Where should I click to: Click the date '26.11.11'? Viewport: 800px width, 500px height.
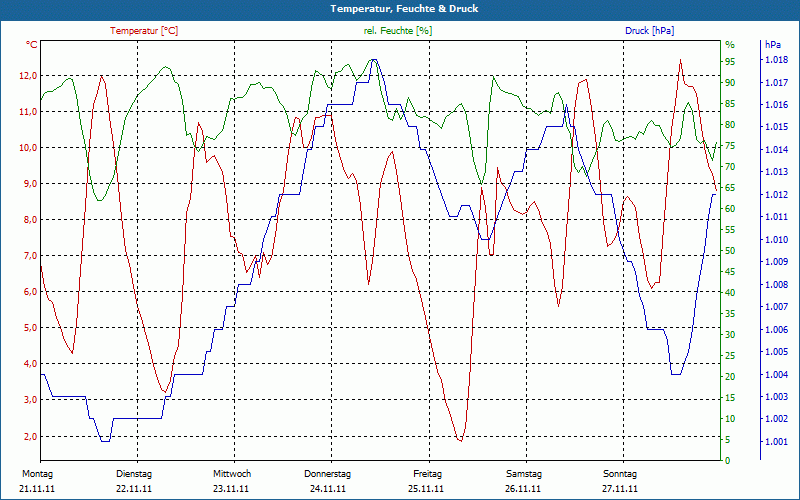click(523, 489)
